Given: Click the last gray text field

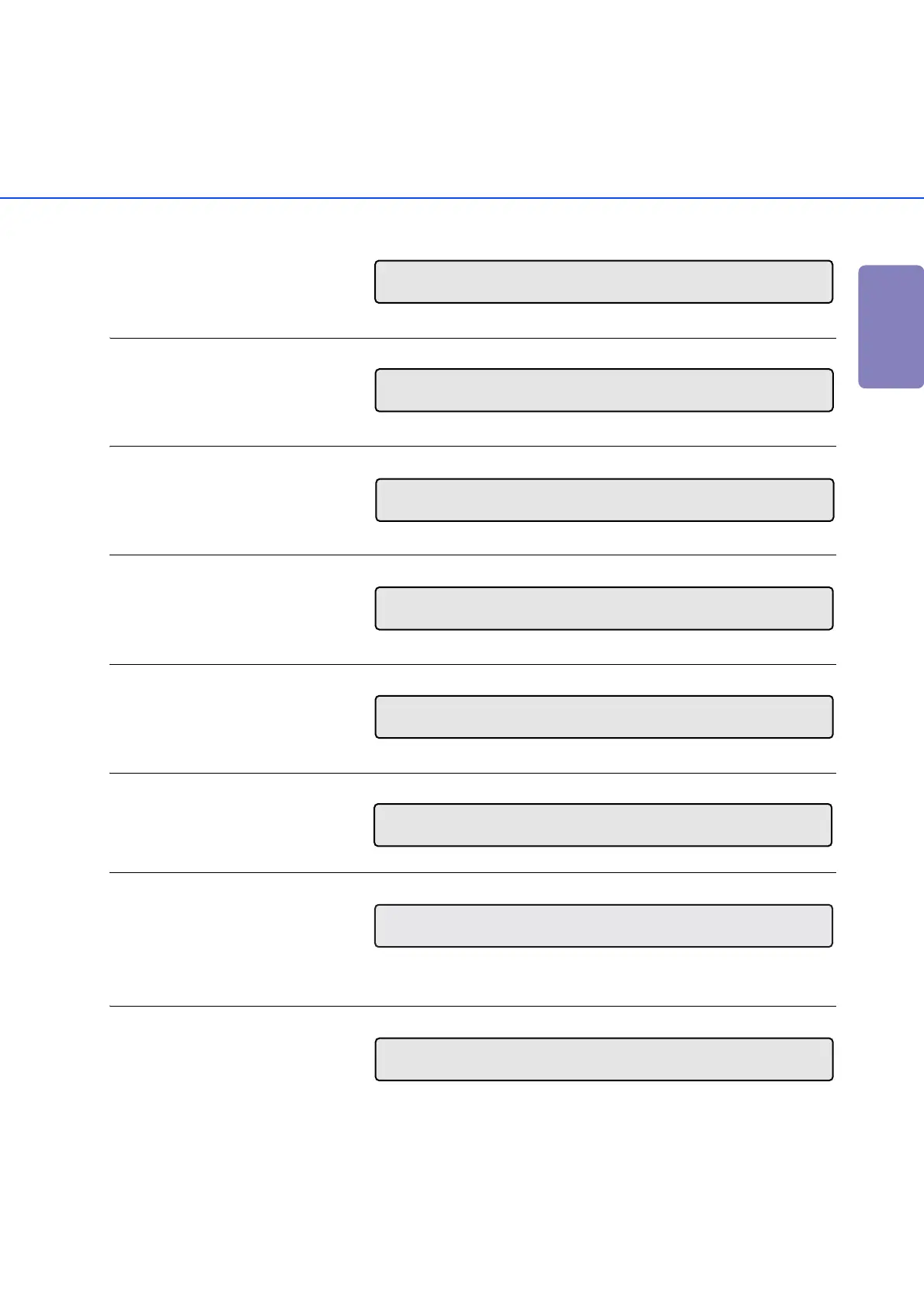Looking at the screenshot, I should point(603,1059).
